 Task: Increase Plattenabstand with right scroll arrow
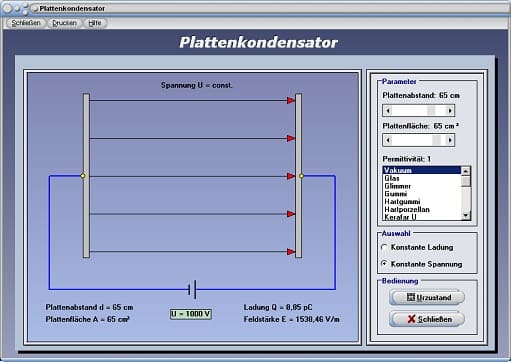[x=450, y=110]
